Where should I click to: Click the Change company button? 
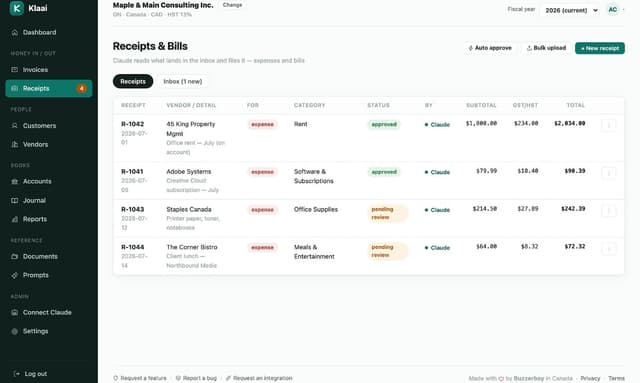(x=232, y=5)
